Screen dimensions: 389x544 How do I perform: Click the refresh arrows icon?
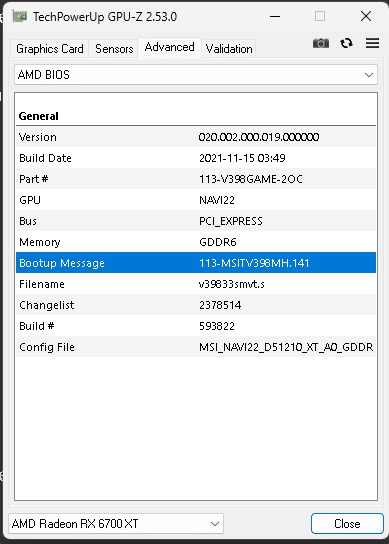click(346, 43)
